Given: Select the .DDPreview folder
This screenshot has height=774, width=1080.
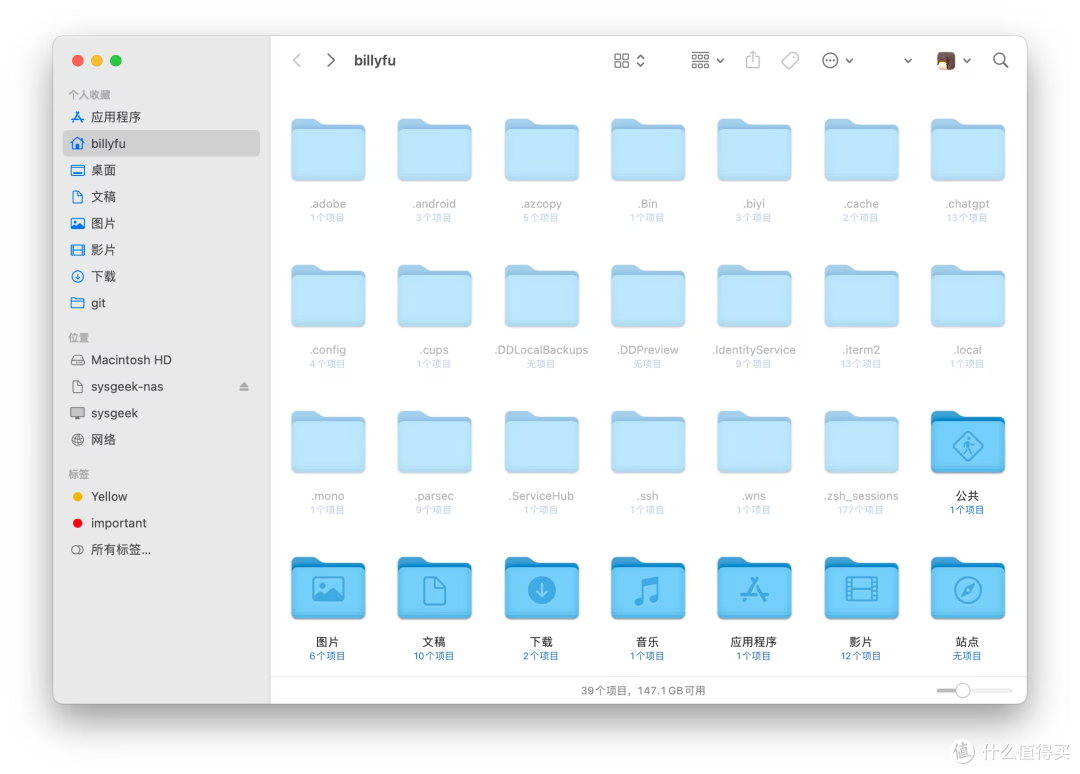Looking at the screenshot, I should (647, 296).
